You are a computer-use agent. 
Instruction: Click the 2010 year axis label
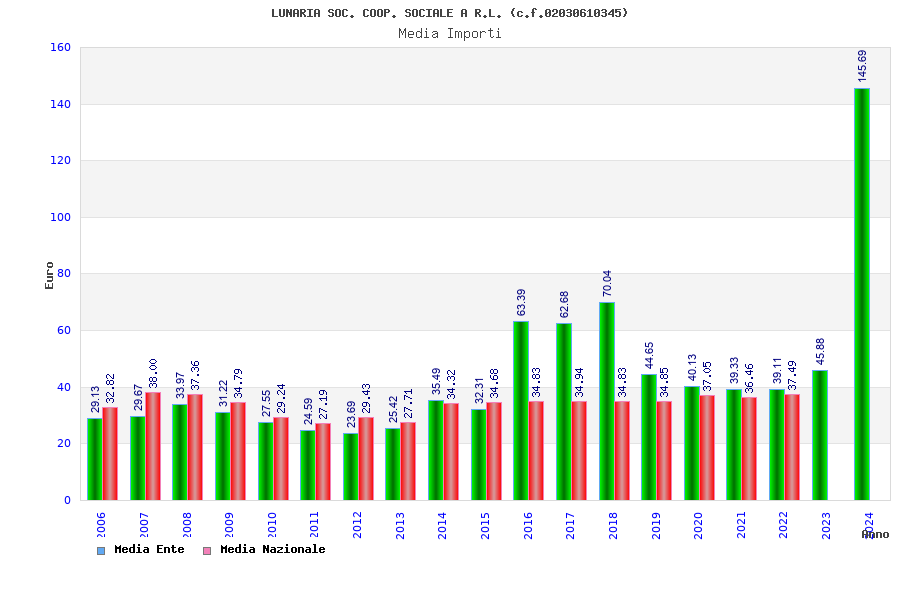pos(272,525)
